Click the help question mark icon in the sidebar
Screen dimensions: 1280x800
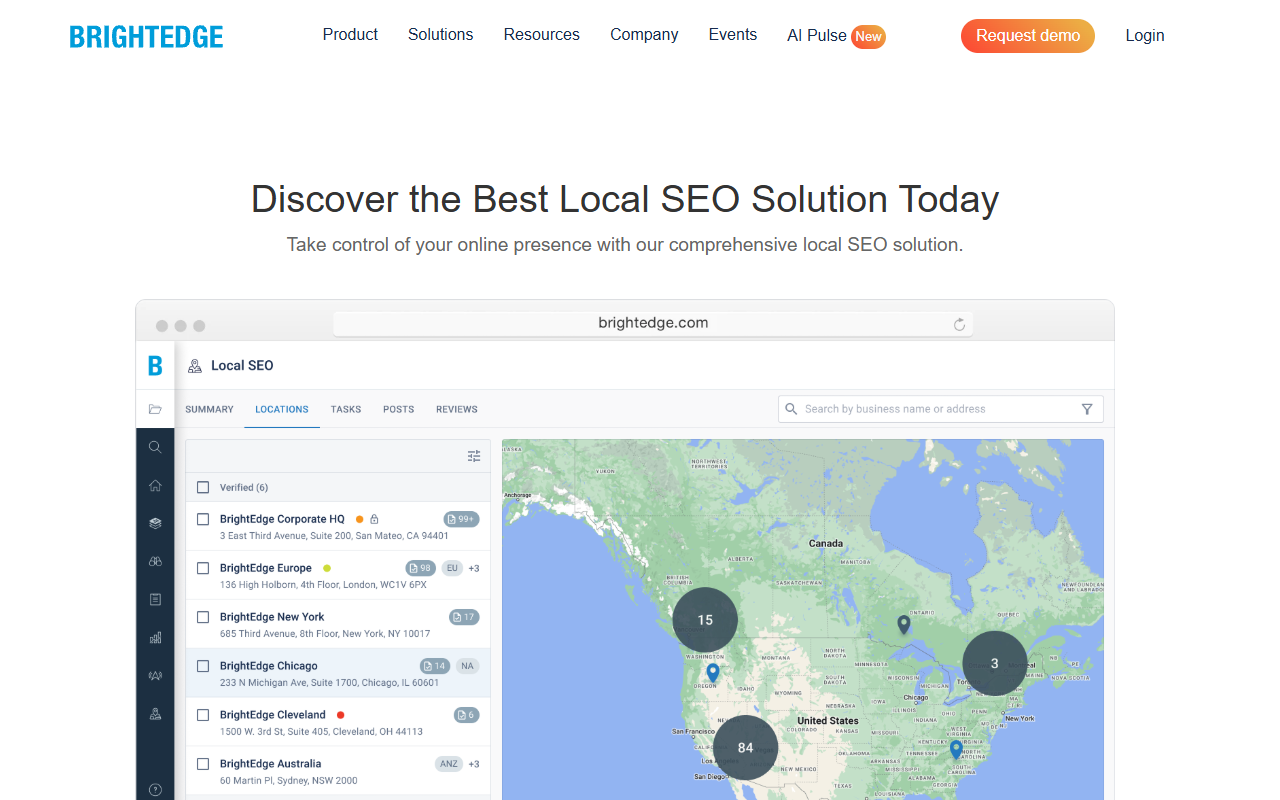[x=155, y=790]
